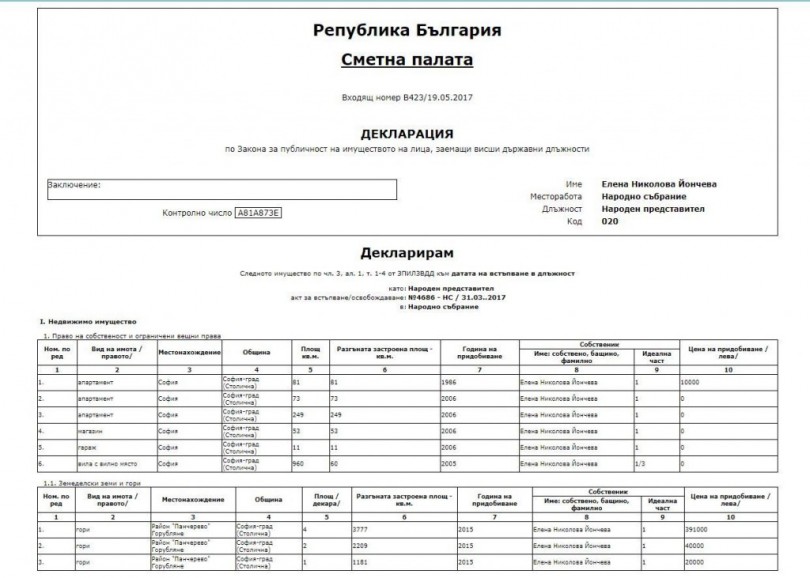
Task: Select the act number '№4686 - НС / 31.03..2017'
Action: (x=457, y=298)
